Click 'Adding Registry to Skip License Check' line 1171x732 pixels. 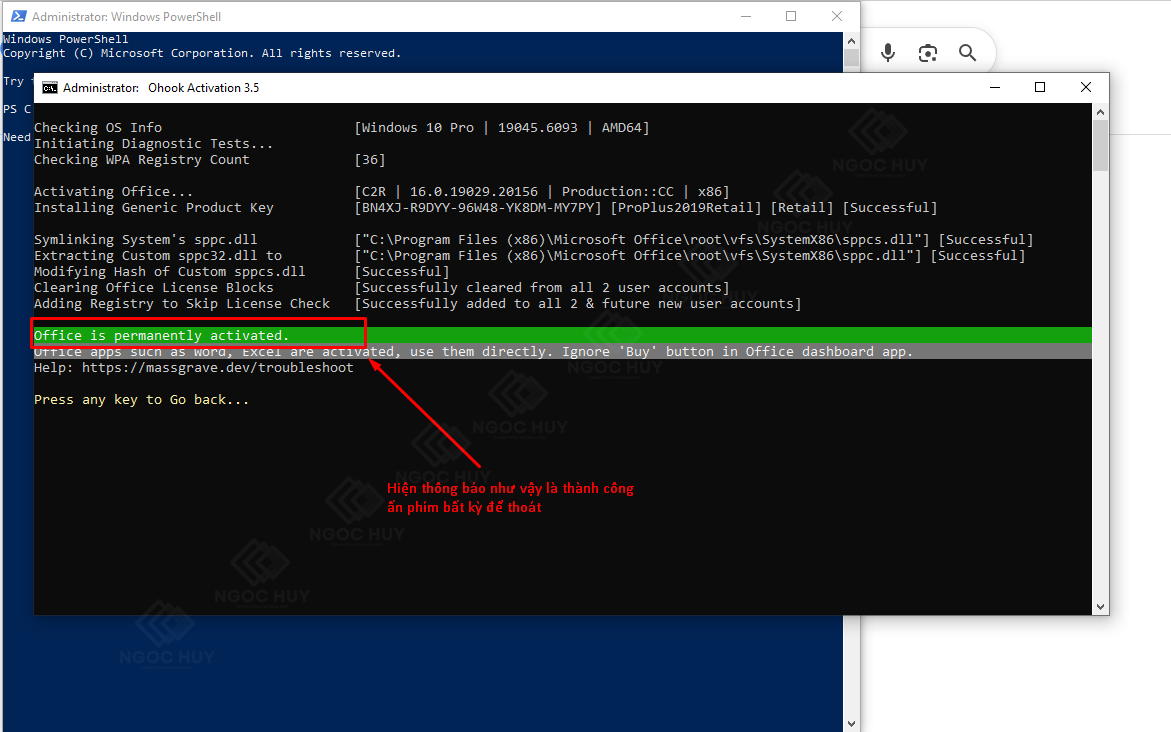click(181, 304)
